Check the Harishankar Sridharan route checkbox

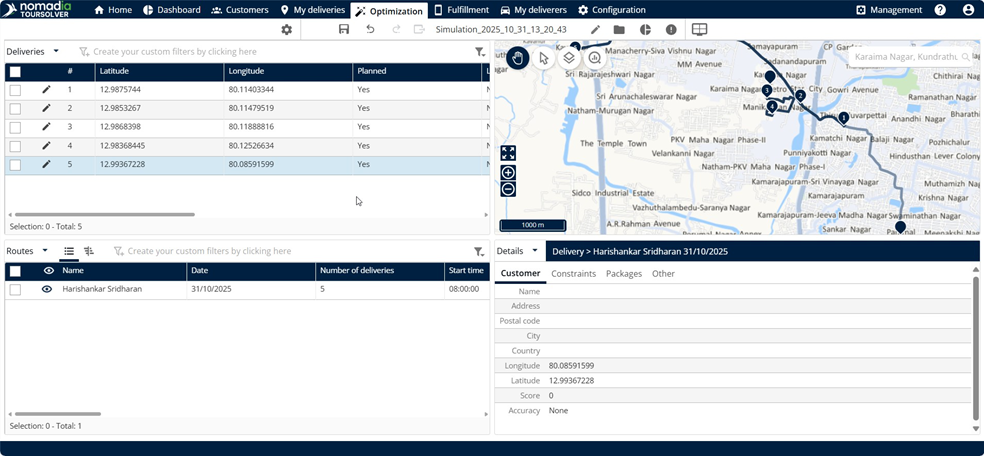(x=15, y=289)
